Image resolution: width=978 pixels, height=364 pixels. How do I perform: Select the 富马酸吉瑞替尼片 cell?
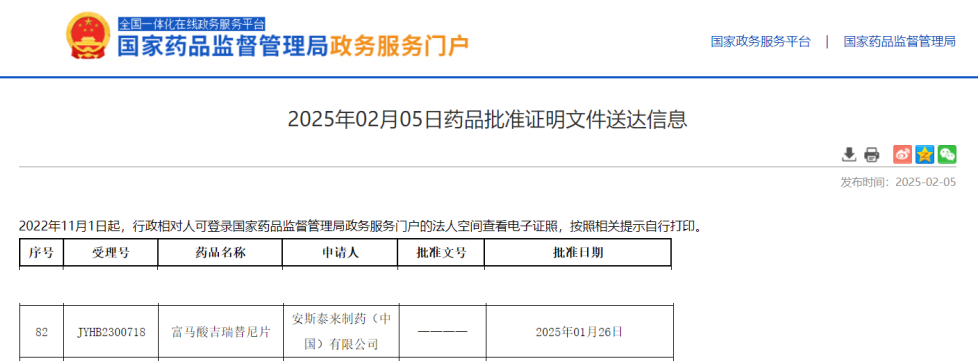(x=221, y=332)
